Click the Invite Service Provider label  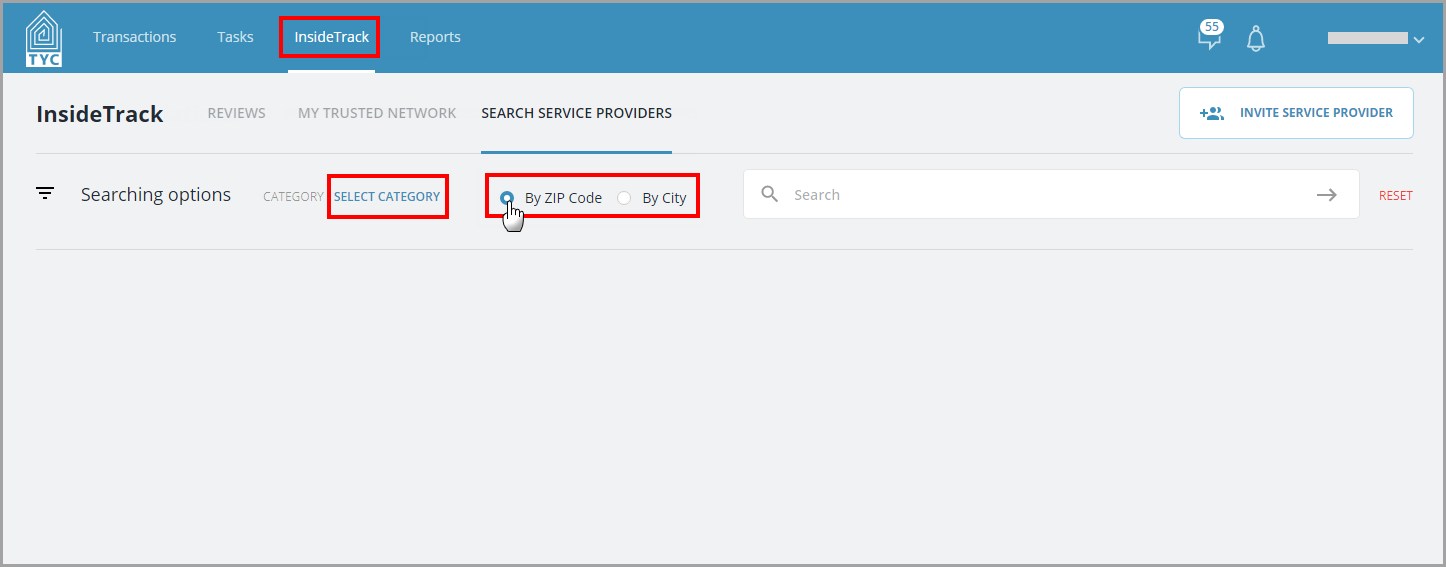coord(1316,113)
